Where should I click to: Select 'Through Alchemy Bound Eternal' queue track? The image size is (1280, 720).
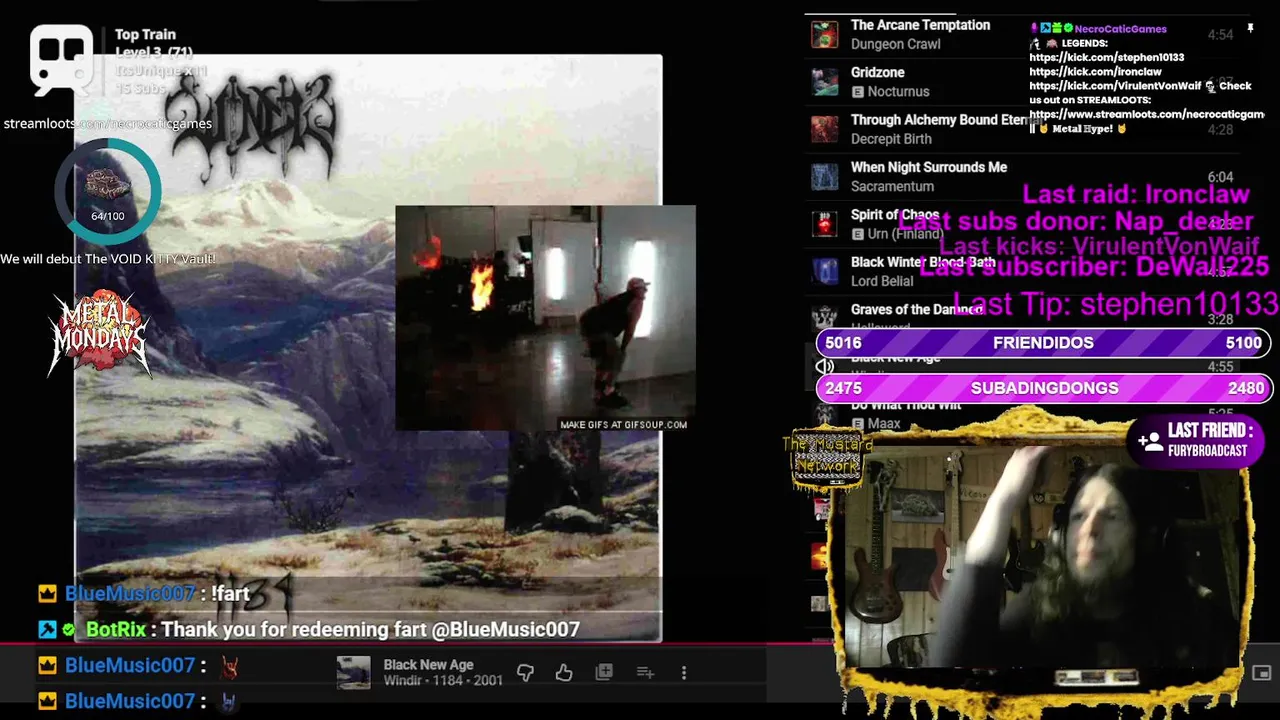pyautogui.click(x=940, y=119)
